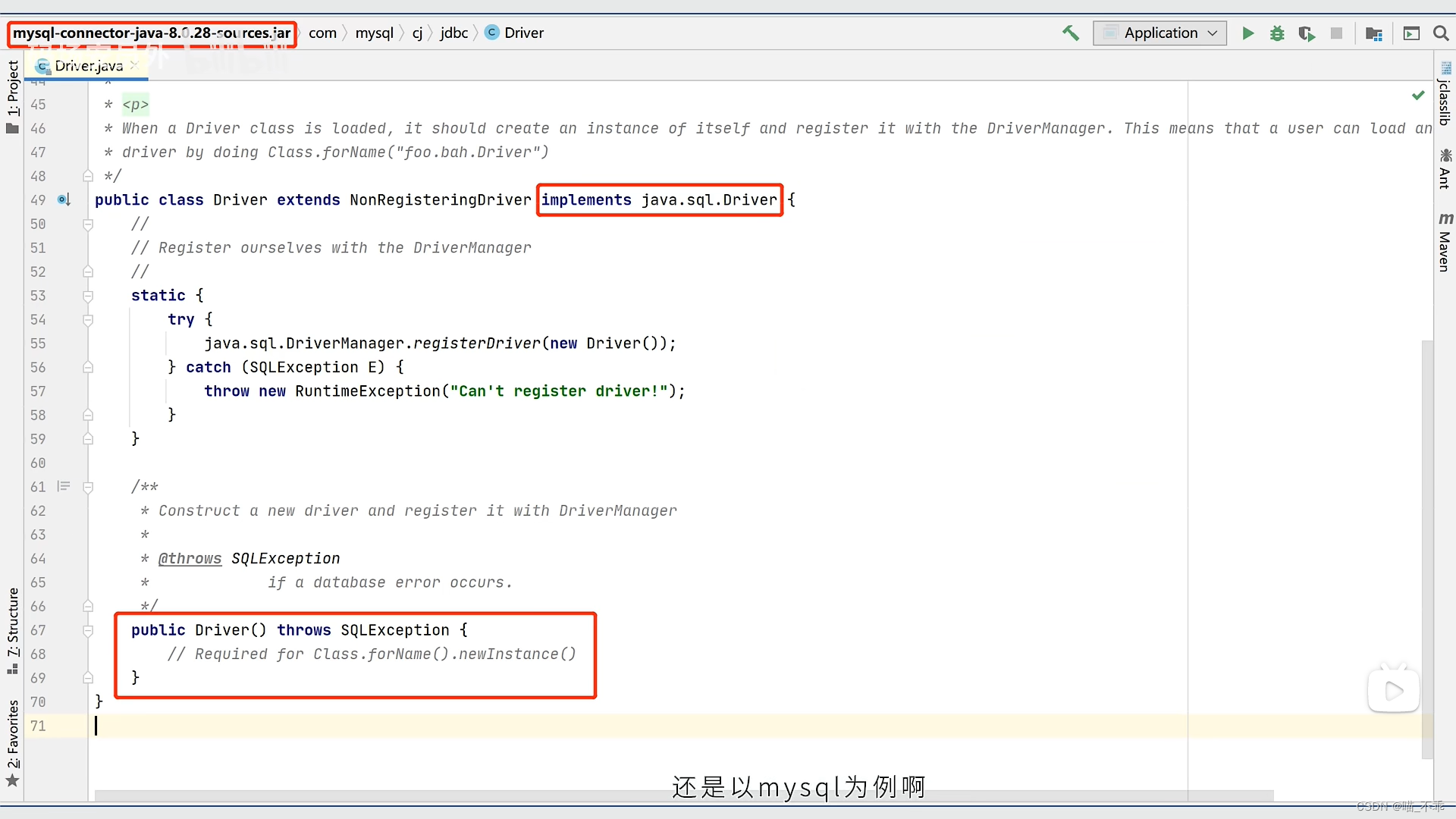
Task: Start debugging with the bug icon
Action: coord(1277,33)
